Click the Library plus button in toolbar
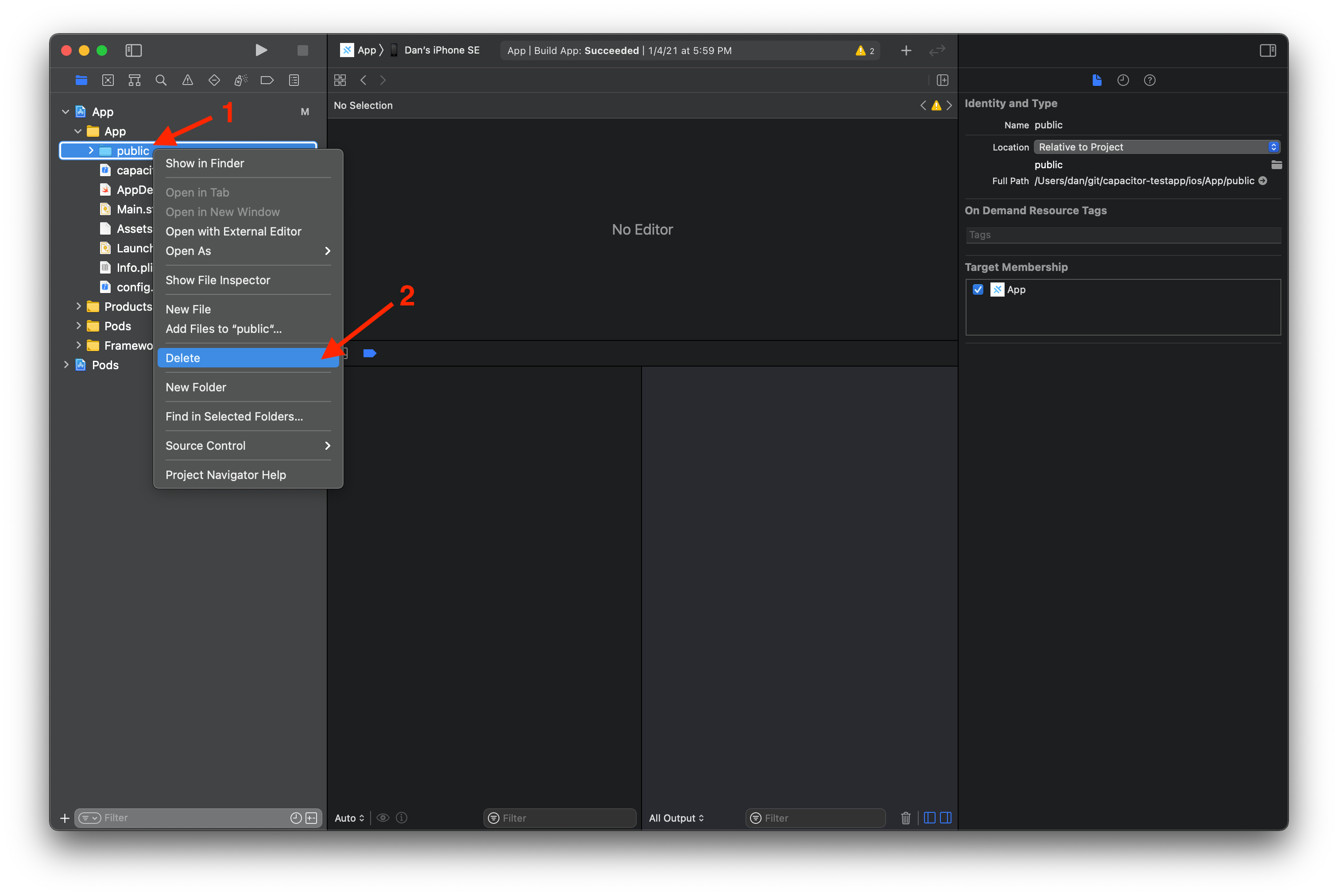The image size is (1338, 896). 906,50
